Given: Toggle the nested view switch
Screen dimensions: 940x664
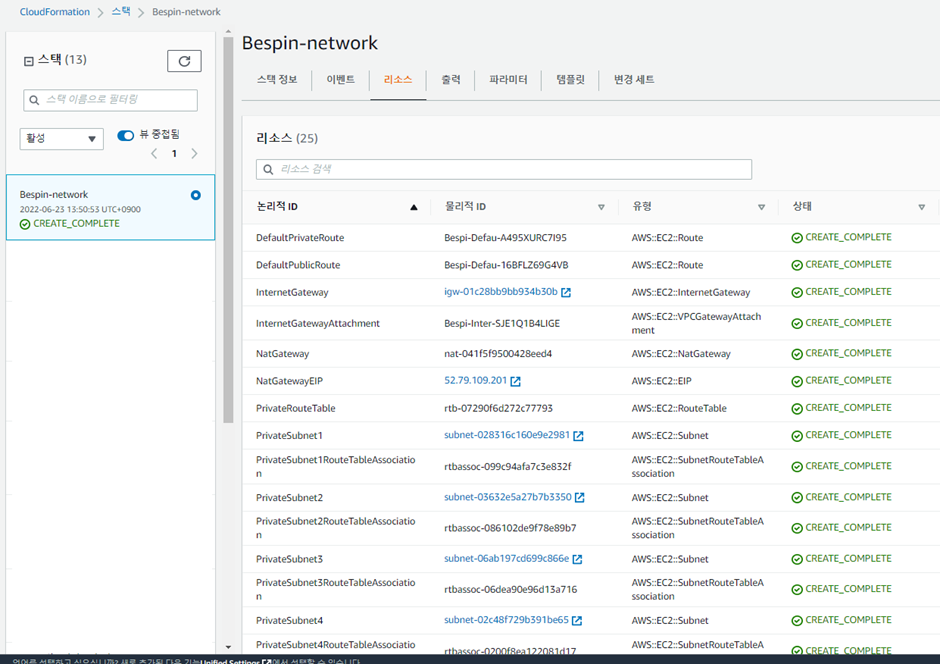Looking at the screenshot, I should coord(125,135).
